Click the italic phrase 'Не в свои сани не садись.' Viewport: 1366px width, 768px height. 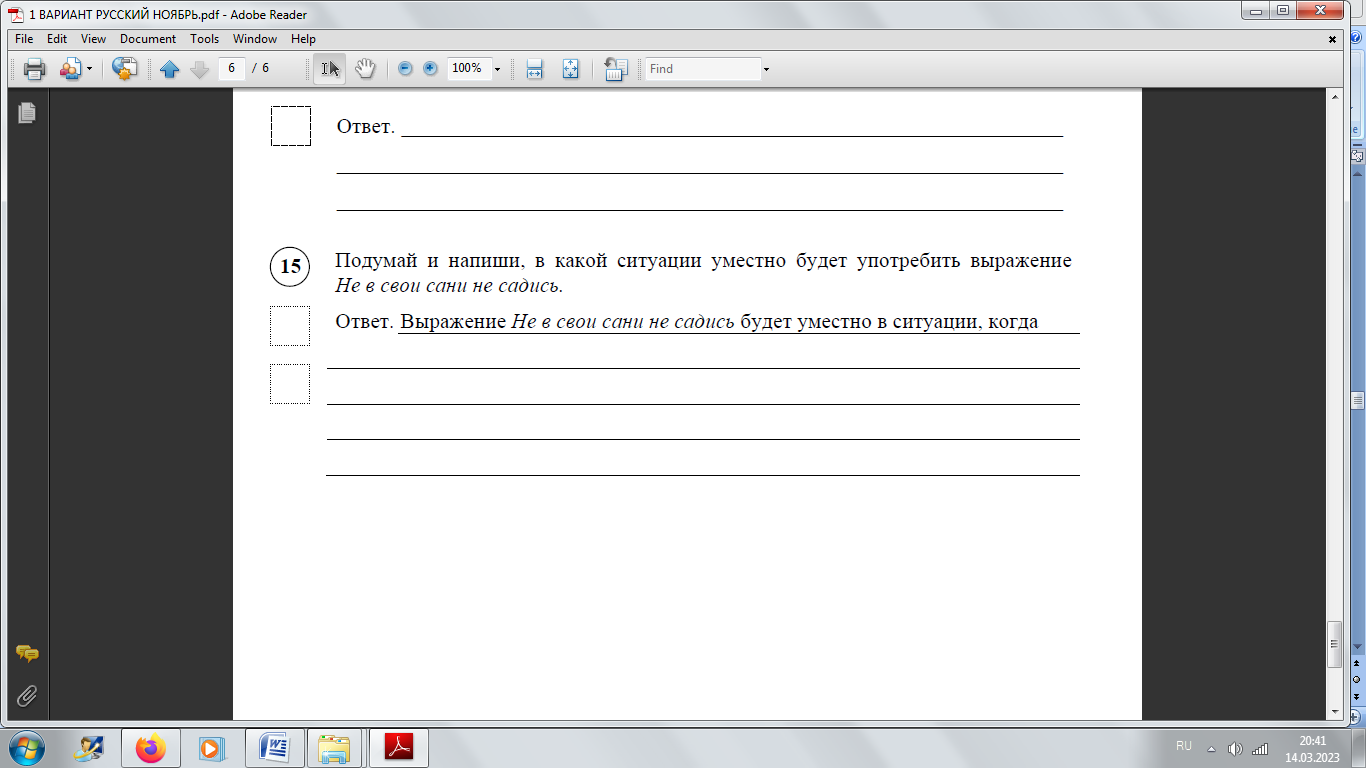[x=450, y=286]
